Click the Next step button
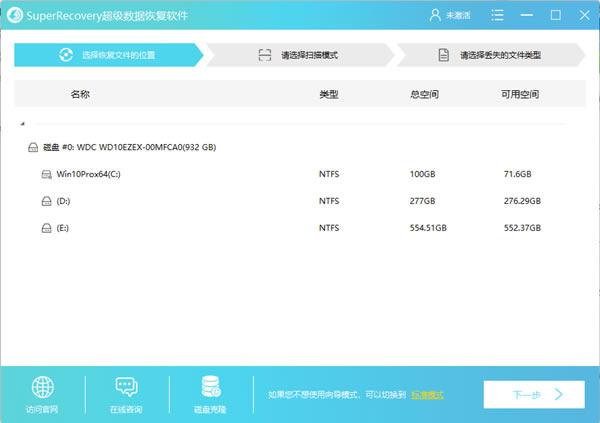 [533, 394]
